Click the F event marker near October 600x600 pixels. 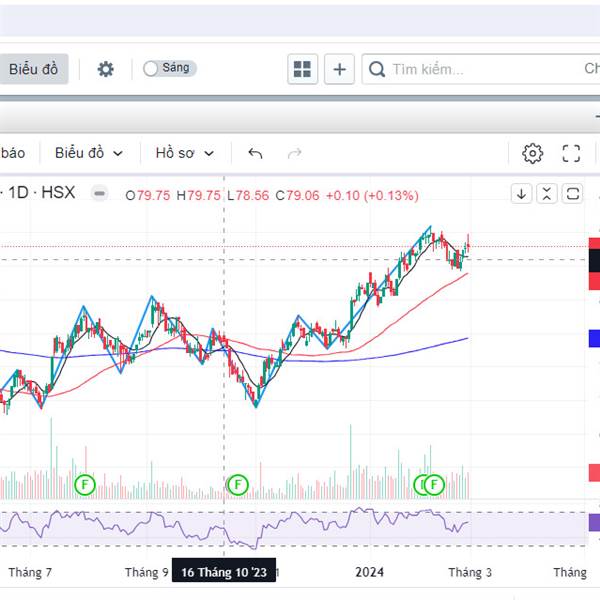click(x=237, y=485)
